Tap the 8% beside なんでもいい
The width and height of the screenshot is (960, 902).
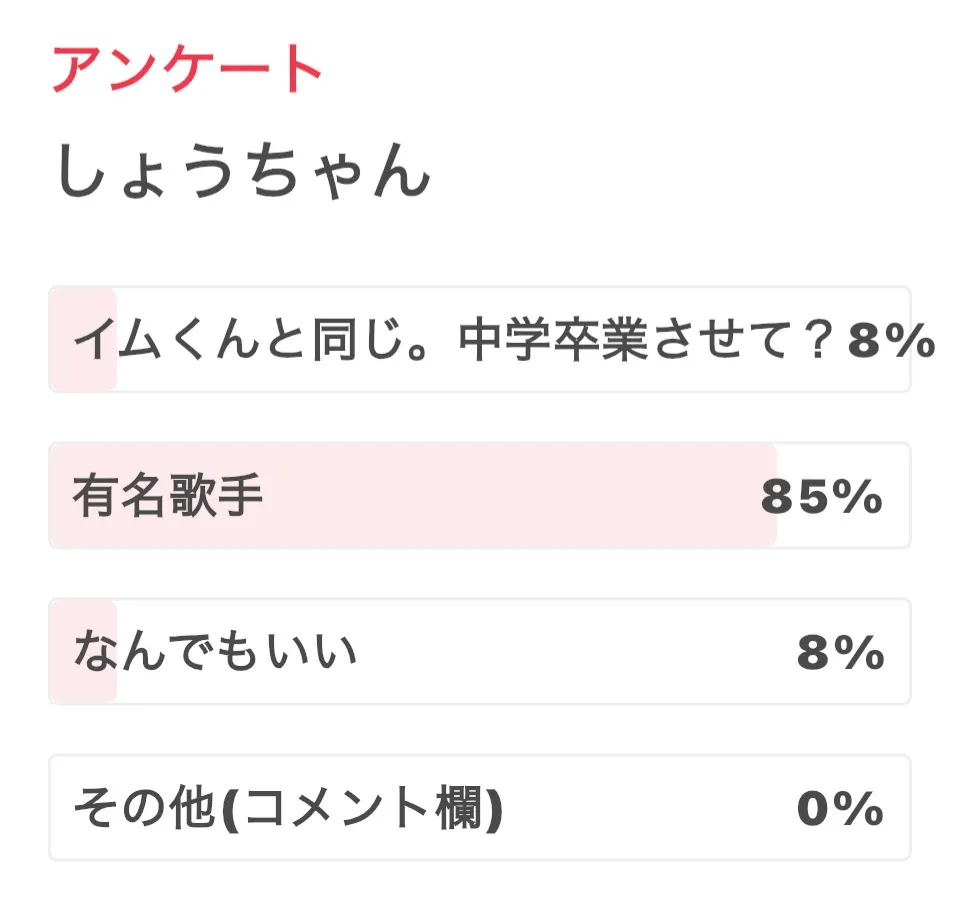click(x=840, y=653)
